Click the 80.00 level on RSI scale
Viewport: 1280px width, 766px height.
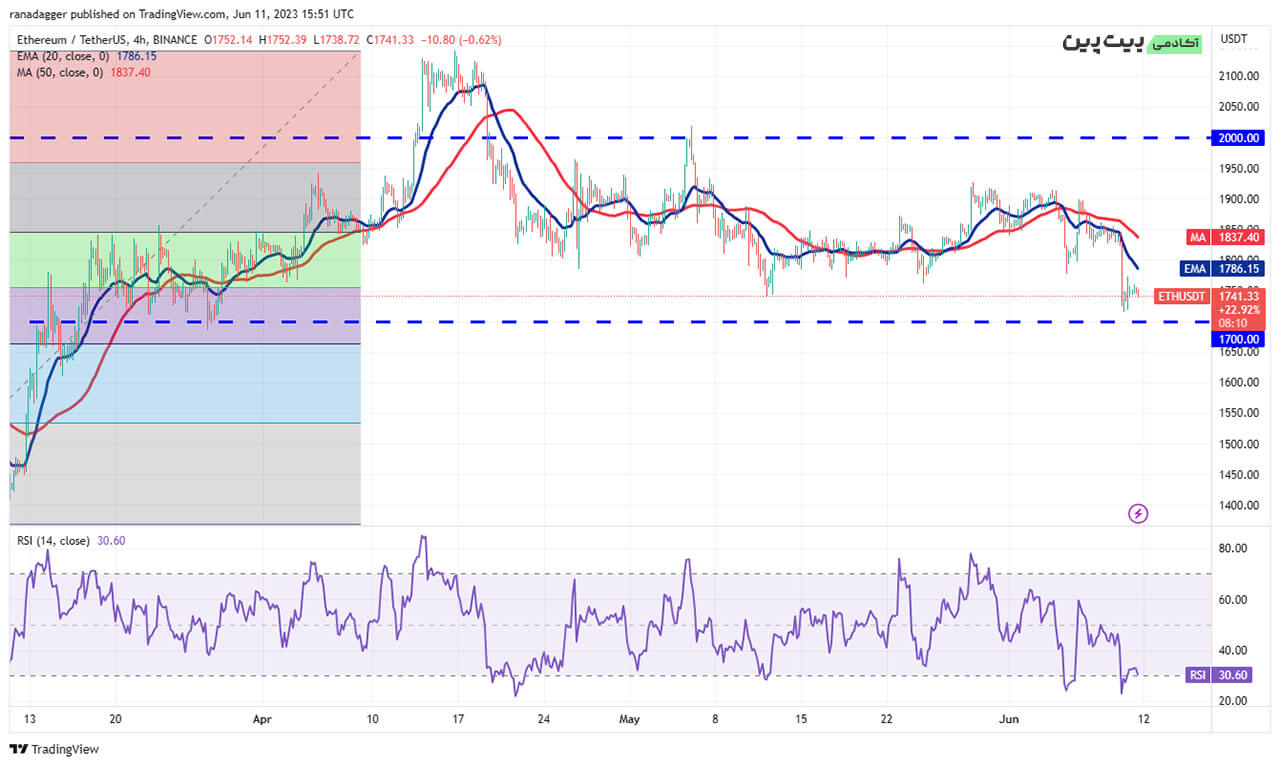(x=1232, y=549)
